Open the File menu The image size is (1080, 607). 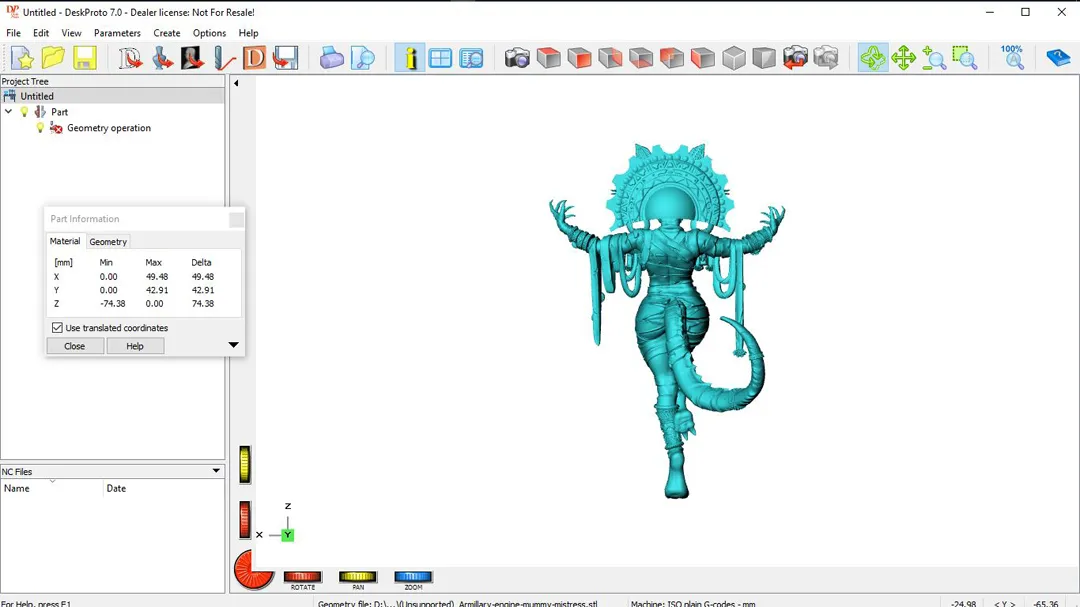tap(13, 33)
